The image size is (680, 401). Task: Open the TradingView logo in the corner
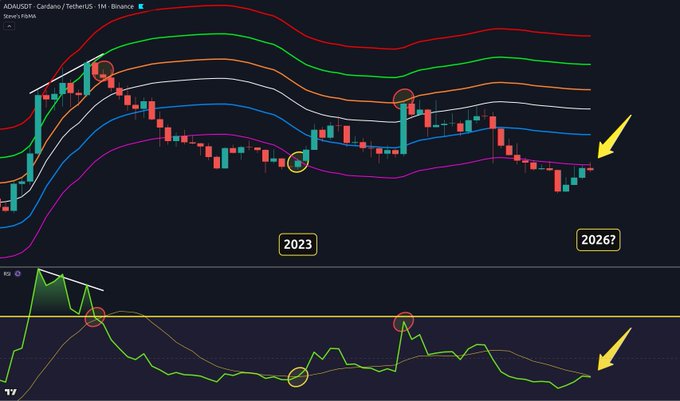pyautogui.click(x=11, y=392)
